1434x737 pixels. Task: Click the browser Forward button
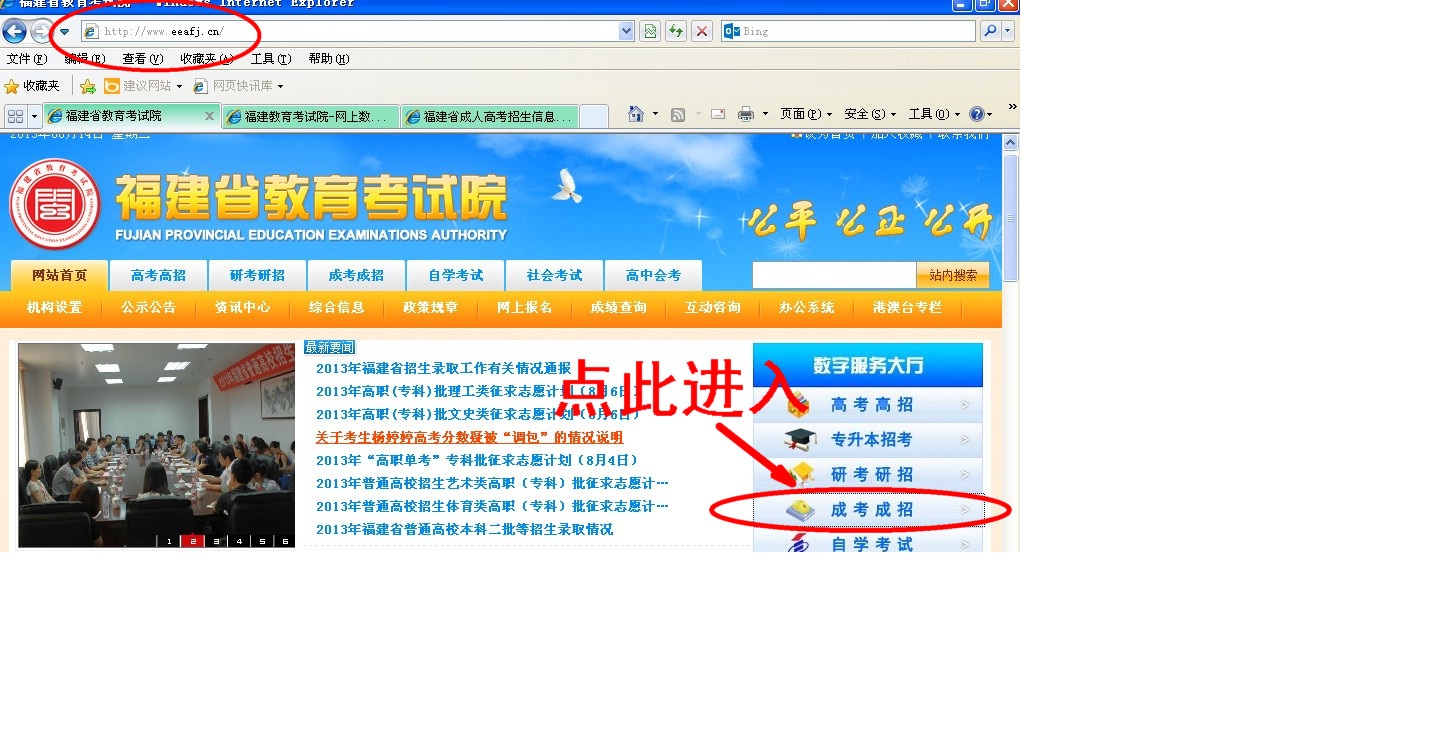[41, 31]
